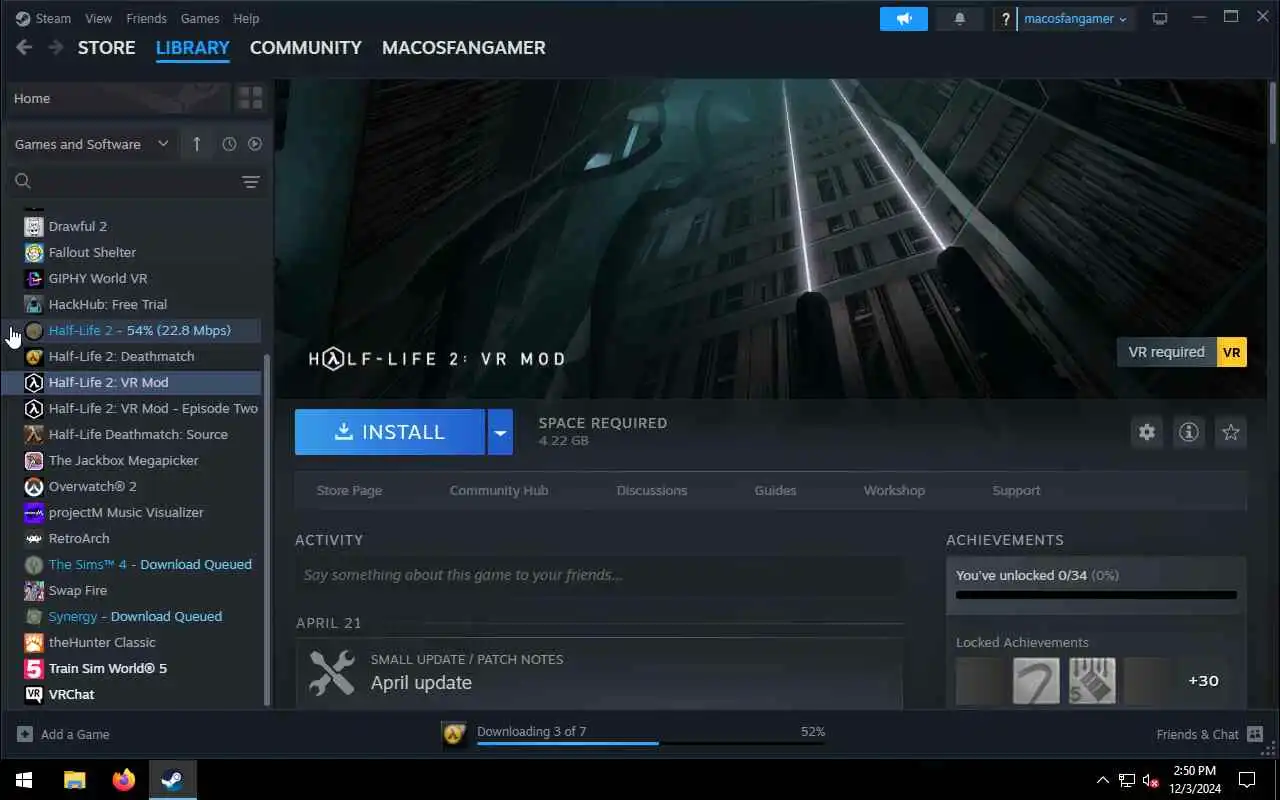Open the Windows notification center icon
Image resolution: width=1280 pixels, height=800 pixels.
point(1247,779)
